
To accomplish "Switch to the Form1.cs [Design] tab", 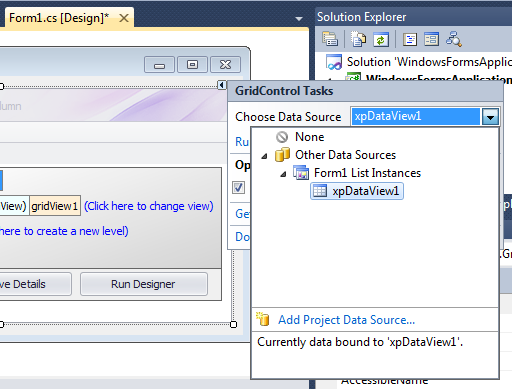I will coord(59,18).
